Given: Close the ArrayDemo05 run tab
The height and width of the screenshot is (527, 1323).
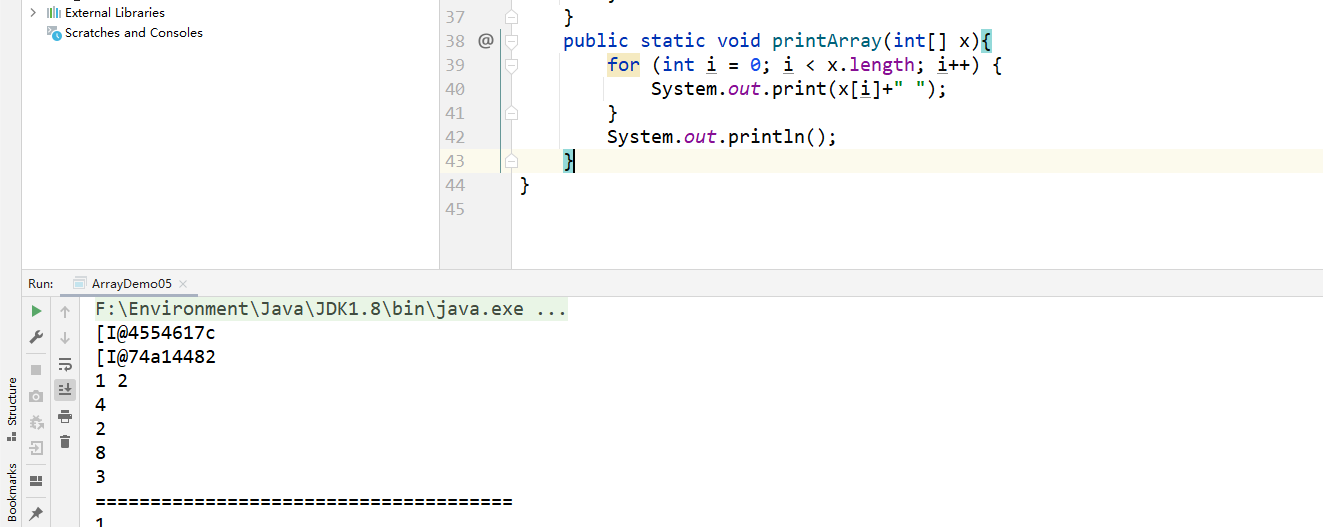Looking at the screenshot, I should [x=183, y=284].
